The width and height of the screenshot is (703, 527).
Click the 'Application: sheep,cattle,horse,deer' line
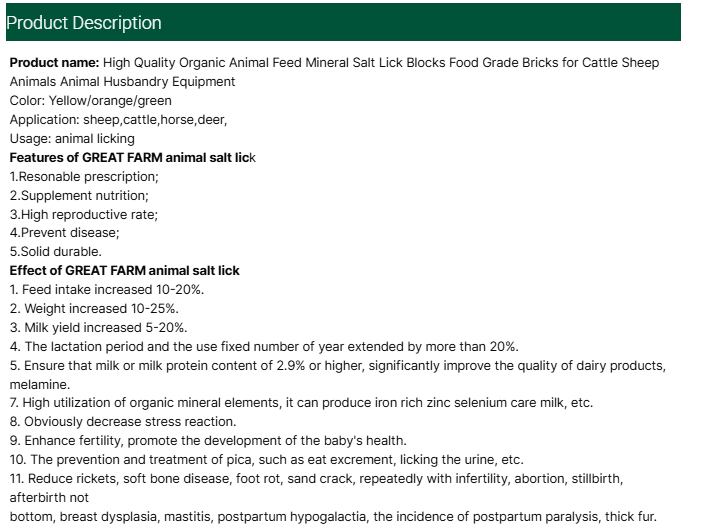(x=118, y=120)
